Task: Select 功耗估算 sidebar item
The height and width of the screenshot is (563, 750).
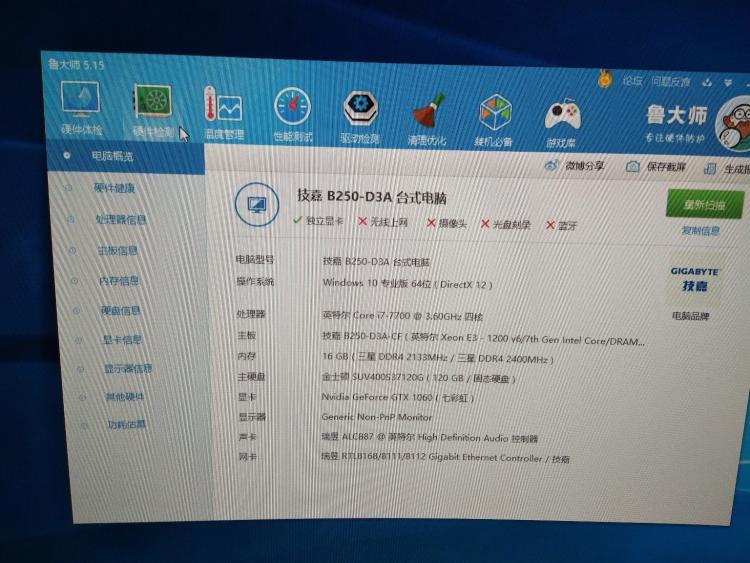Action: coord(126,425)
